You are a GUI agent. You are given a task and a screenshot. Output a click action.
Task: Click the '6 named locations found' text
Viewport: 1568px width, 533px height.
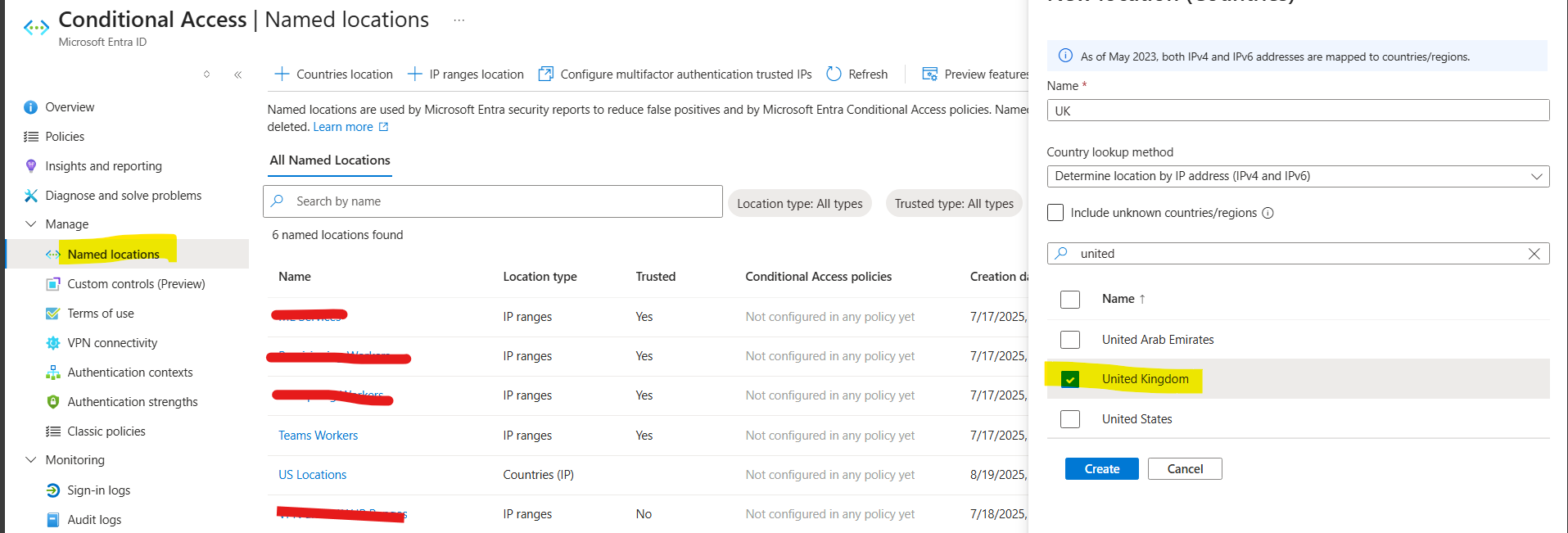(337, 235)
